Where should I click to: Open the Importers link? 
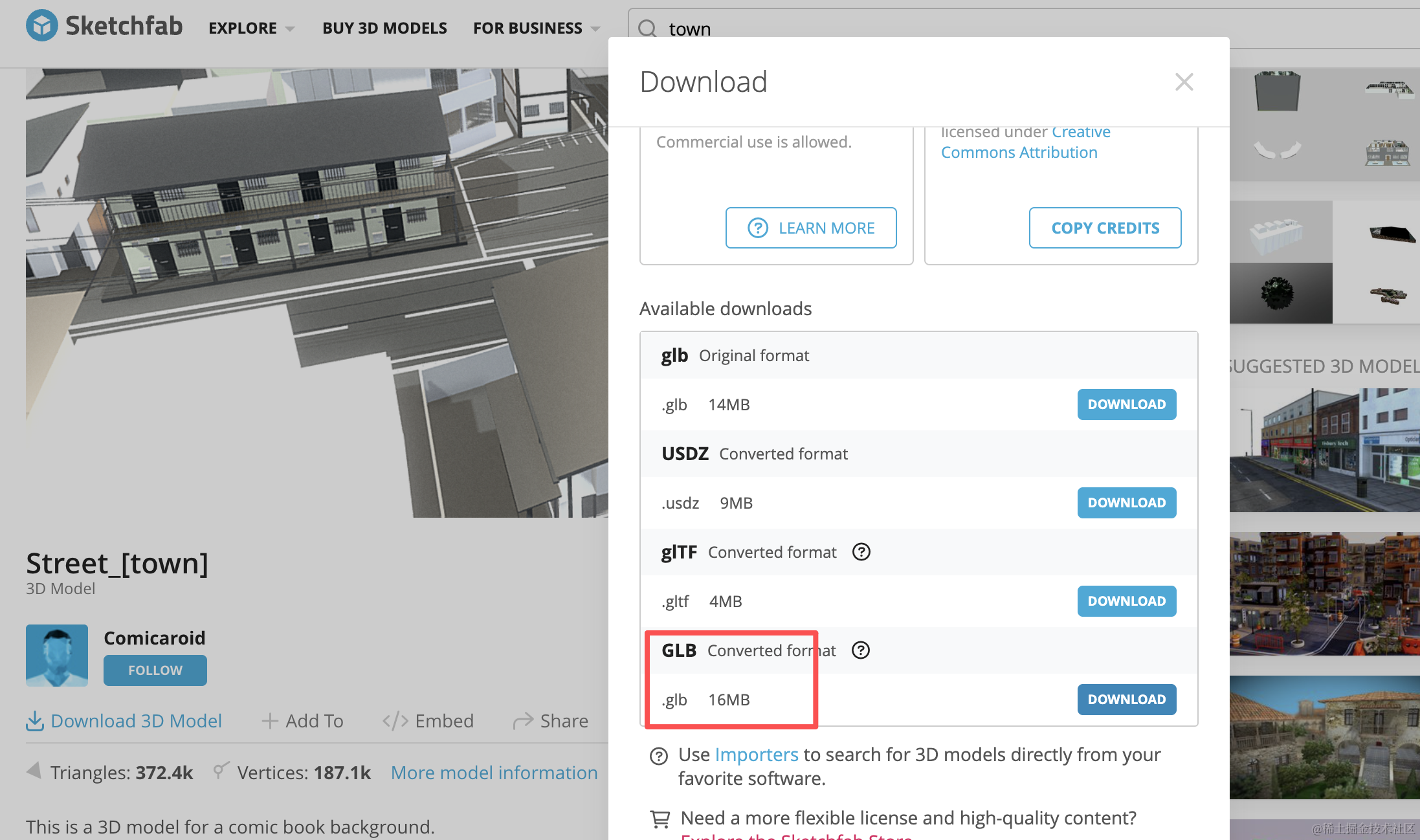757,755
